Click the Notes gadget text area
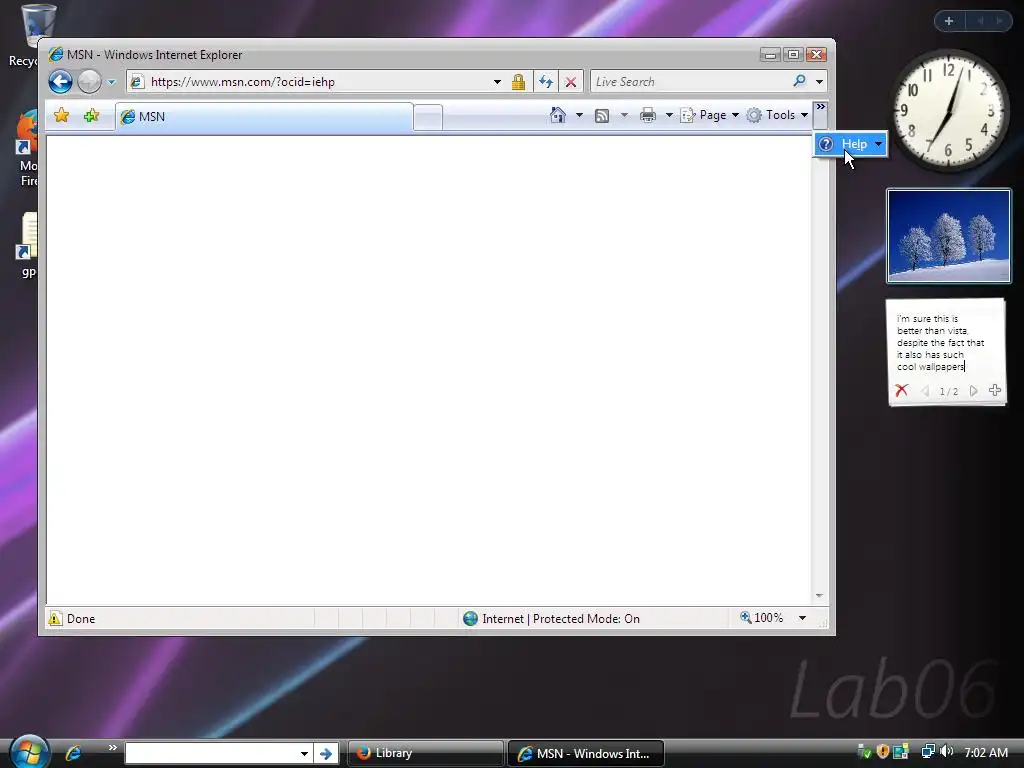 click(945, 343)
